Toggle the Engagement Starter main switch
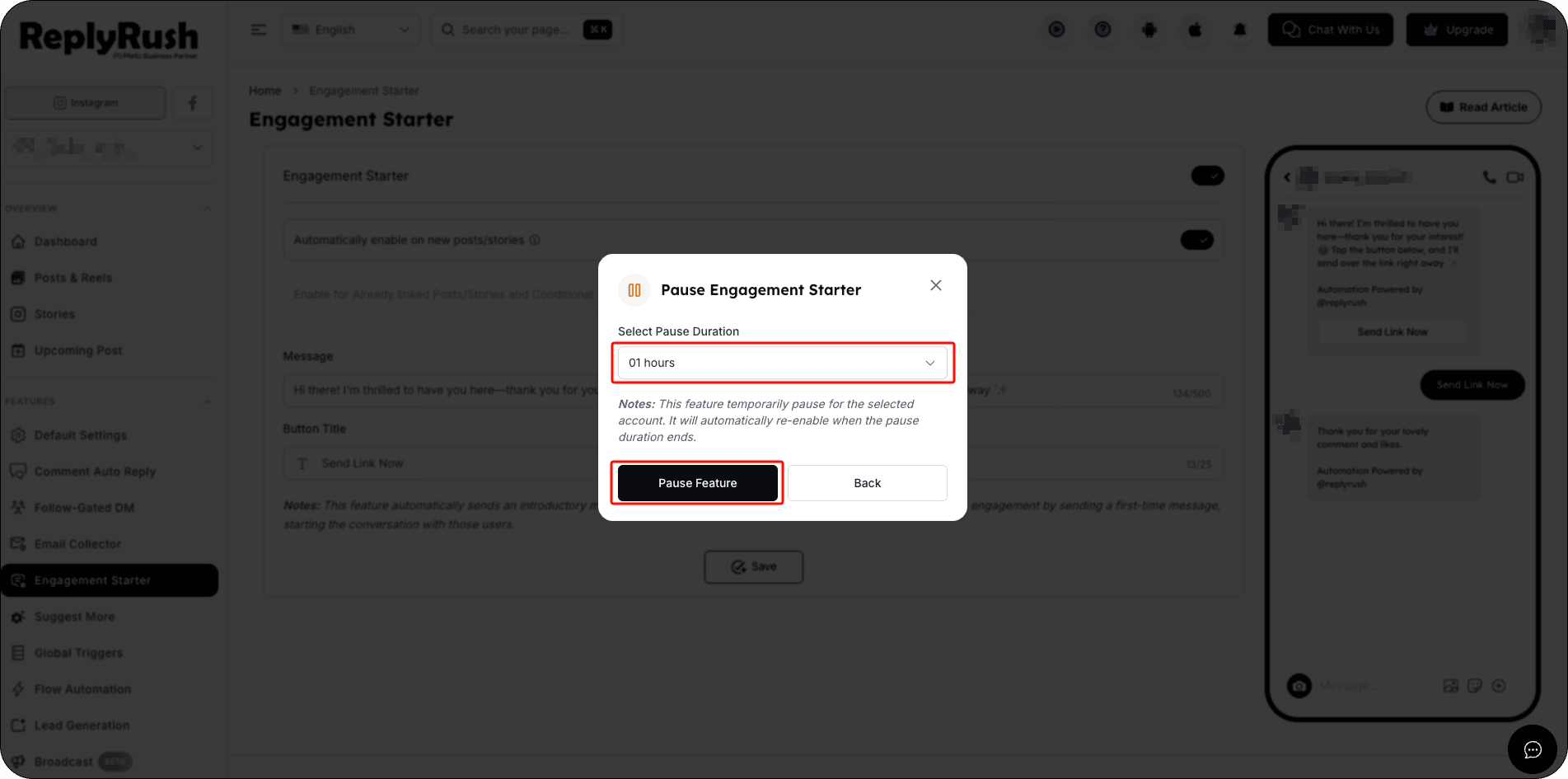Screen dimensions: 1568x779 (x=1207, y=176)
